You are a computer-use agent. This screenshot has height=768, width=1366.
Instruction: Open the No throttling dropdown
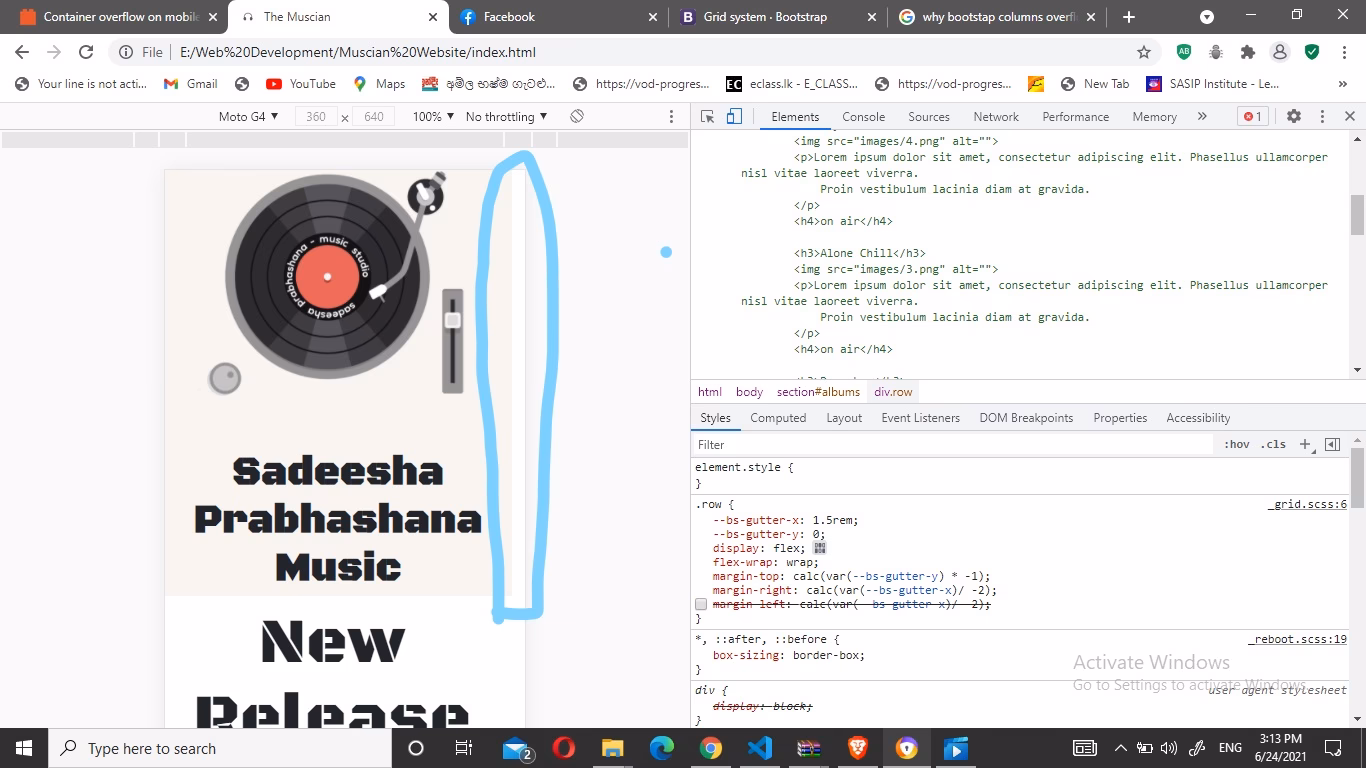[505, 116]
